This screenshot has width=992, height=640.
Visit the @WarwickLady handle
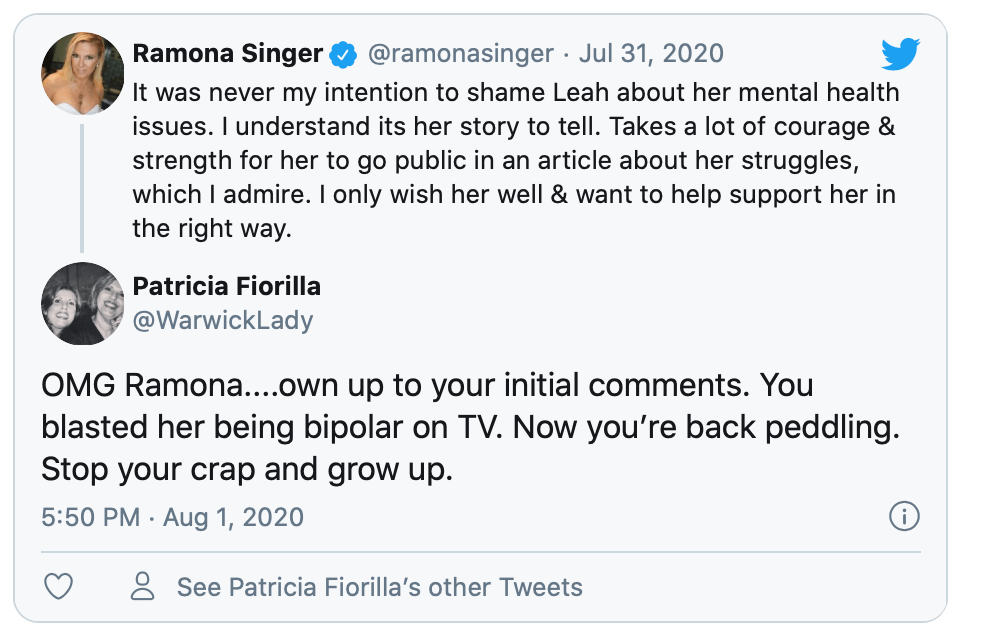223,320
